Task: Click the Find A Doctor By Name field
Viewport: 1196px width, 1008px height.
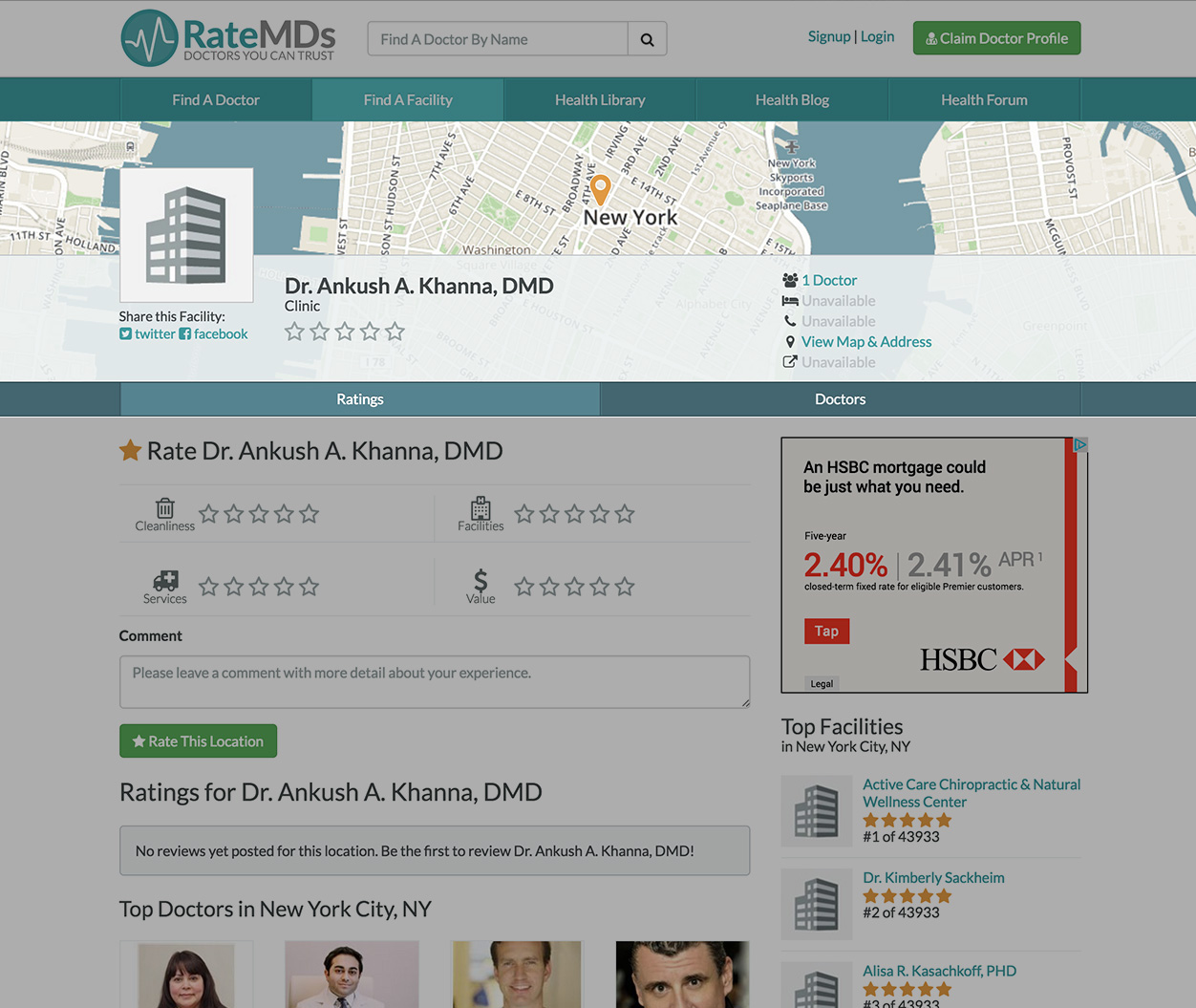Action: tap(498, 39)
